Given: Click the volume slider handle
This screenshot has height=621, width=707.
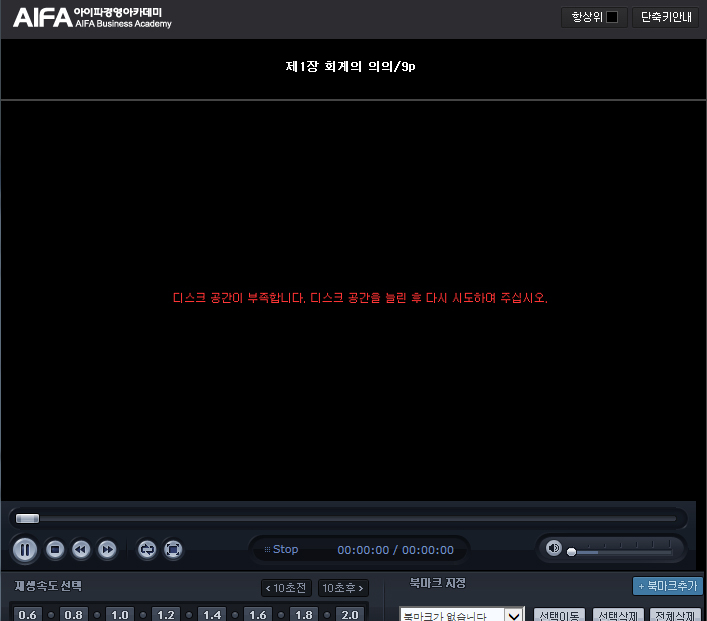Looking at the screenshot, I should click(571, 552).
